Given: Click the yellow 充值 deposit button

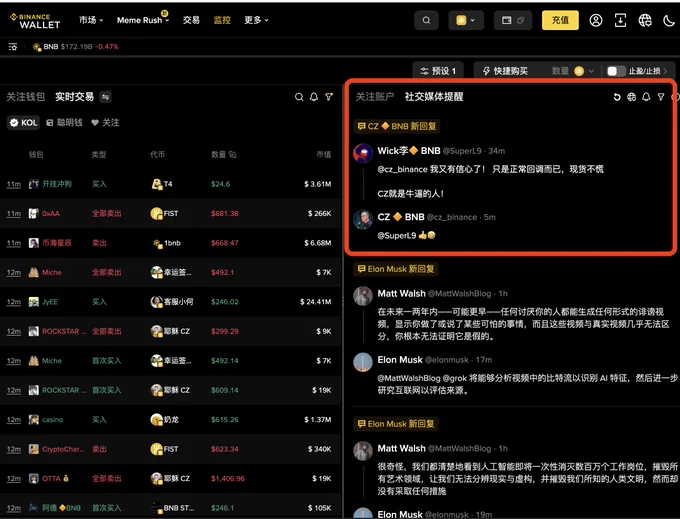Looking at the screenshot, I should pyautogui.click(x=560, y=20).
